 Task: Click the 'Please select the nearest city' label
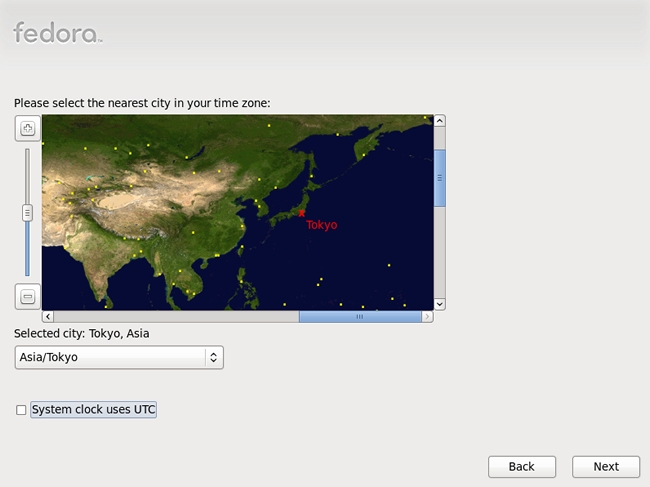coord(142,103)
